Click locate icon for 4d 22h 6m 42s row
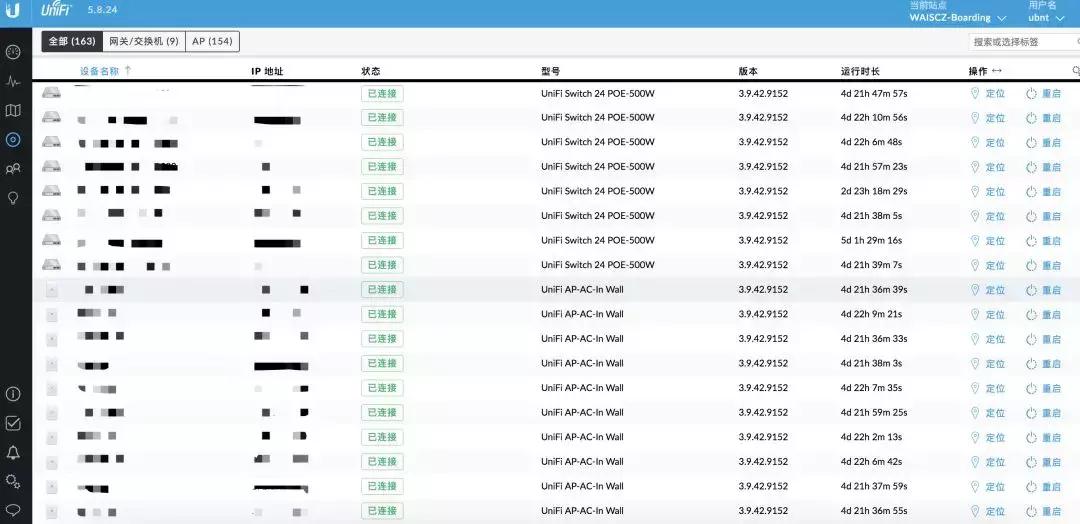The image size is (1080, 524). point(975,462)
